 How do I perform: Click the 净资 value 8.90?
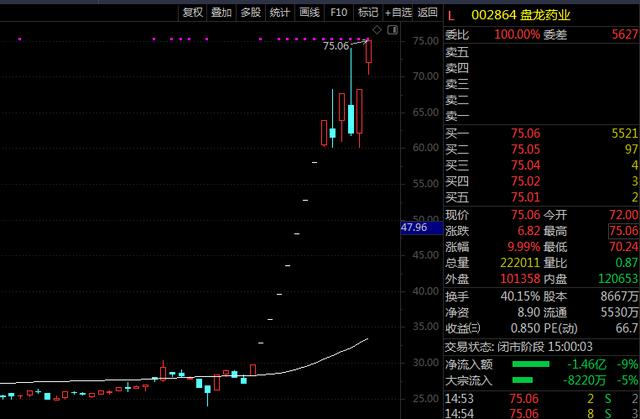(x=529, y=313)
